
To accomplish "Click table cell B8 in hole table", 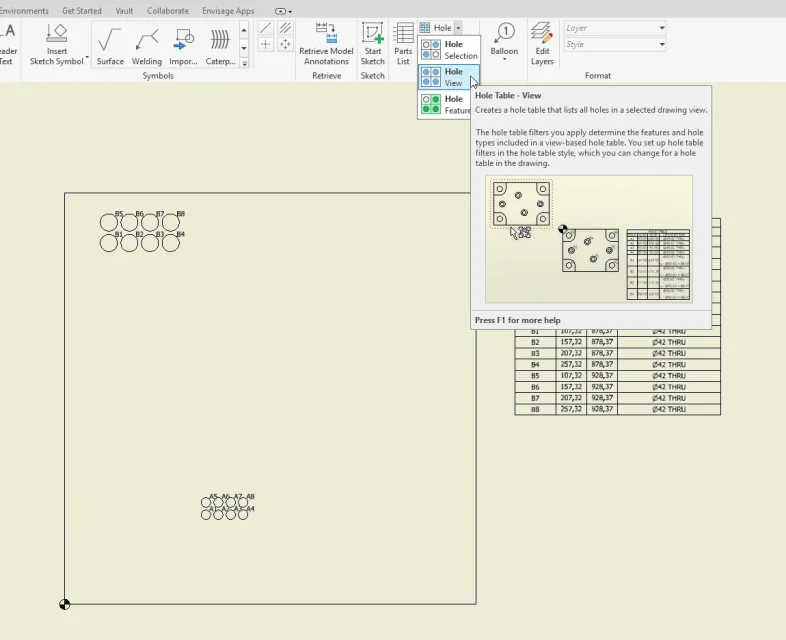I will click(535, 409).
